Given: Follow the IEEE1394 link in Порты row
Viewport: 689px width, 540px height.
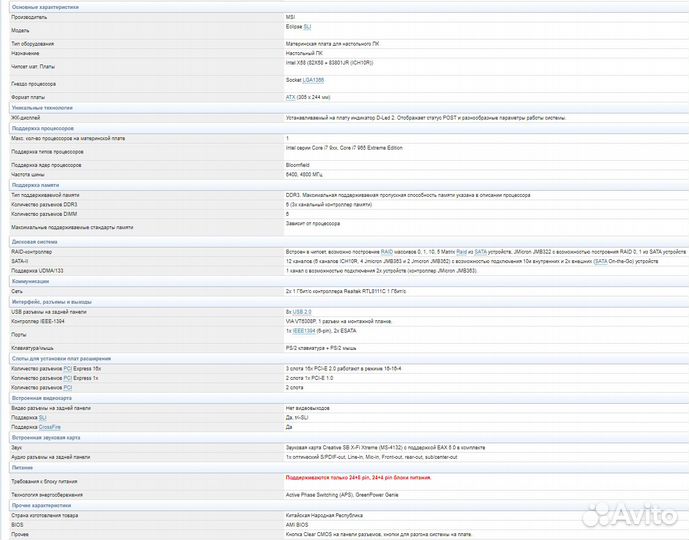Looking at the screenshot, I should (x=304, y=331).
